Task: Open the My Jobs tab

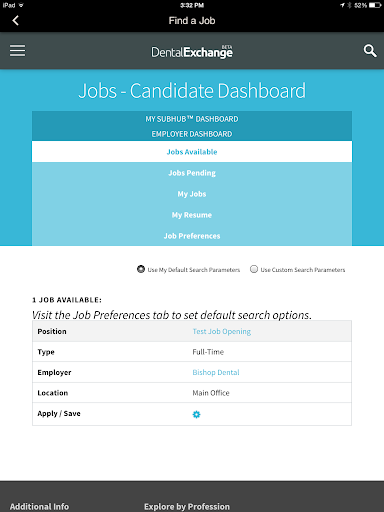Action: click(192, 194)
